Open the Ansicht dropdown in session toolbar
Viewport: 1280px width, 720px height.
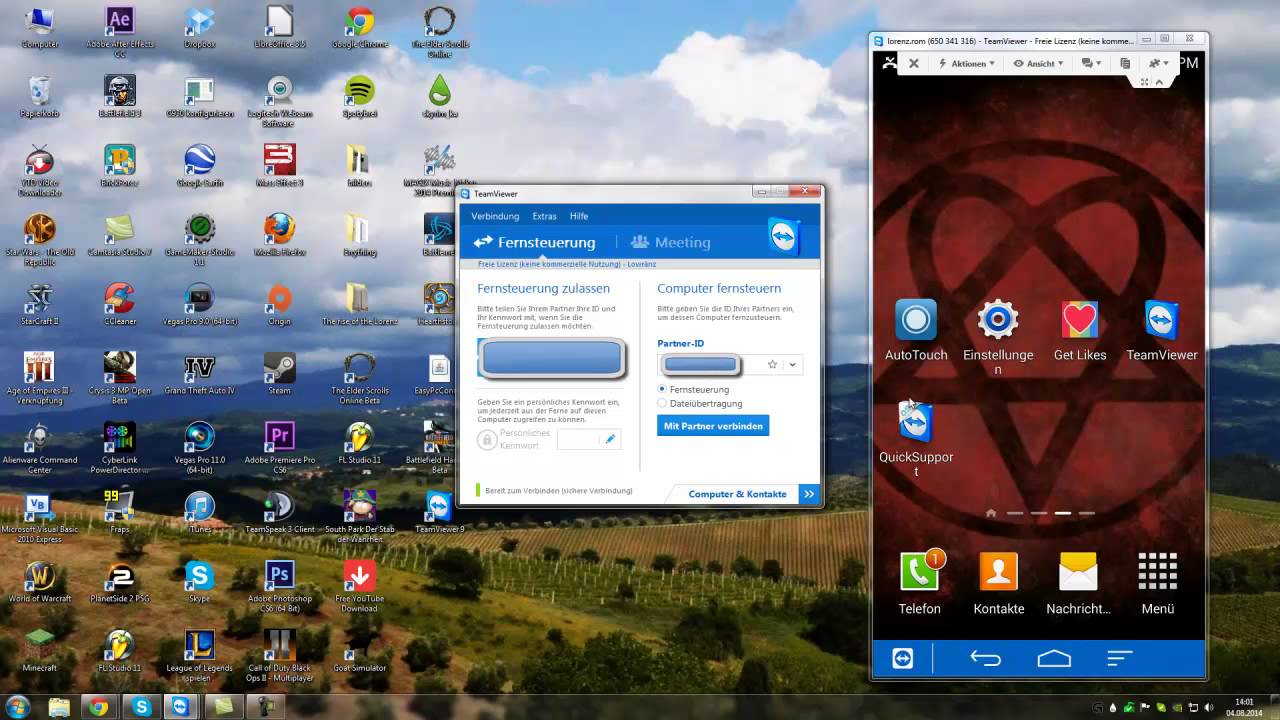pyautogui.click(x=1040, y=63)
